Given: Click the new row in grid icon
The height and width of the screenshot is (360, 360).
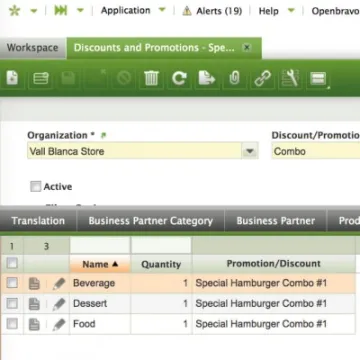Looking at the screenshot, I should pyautogui.click(x=41, y=79).
